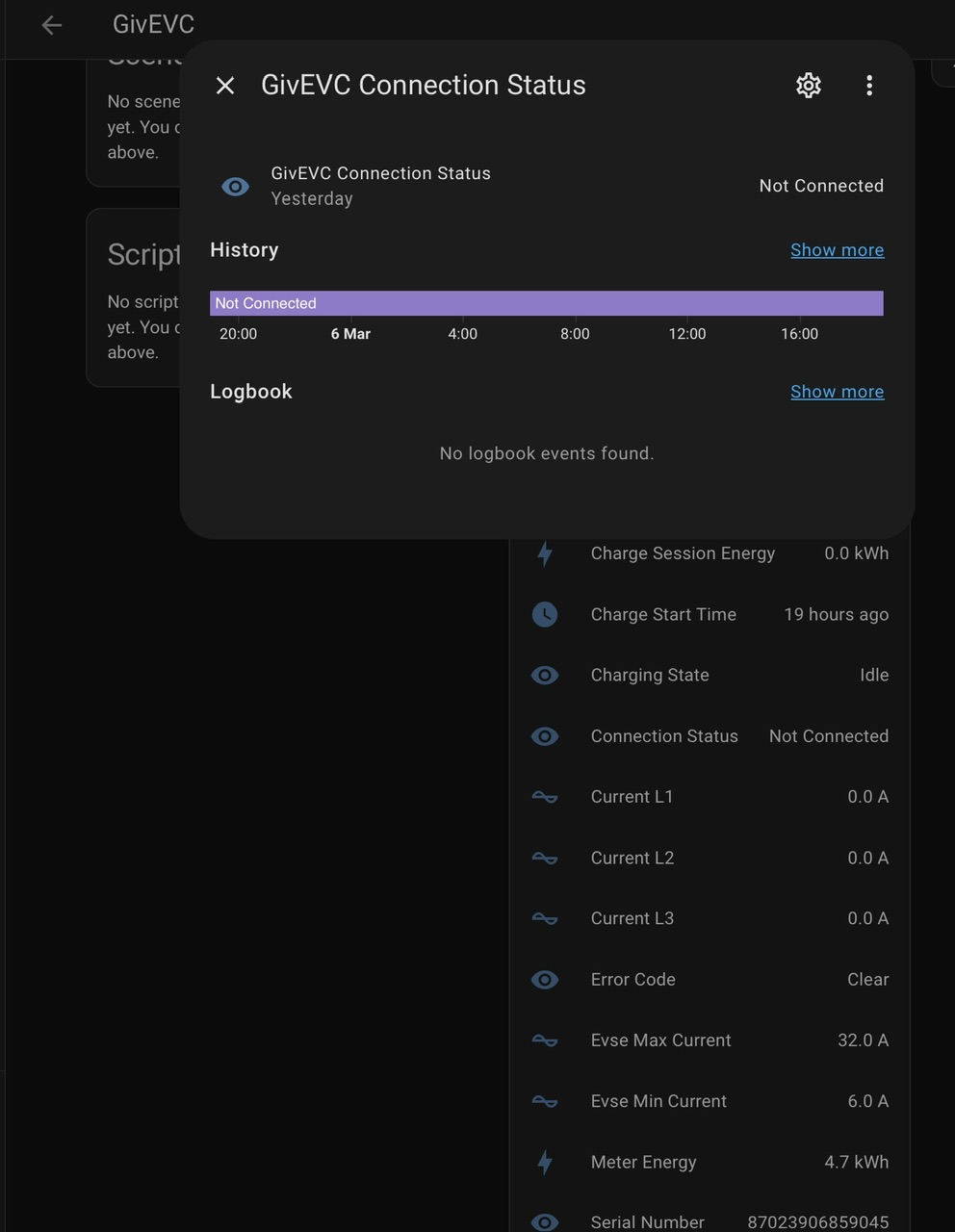Click the Not Connected state in the dialog header row
Viewport: 955px width, 1232px height.
[x=821, y=186]
